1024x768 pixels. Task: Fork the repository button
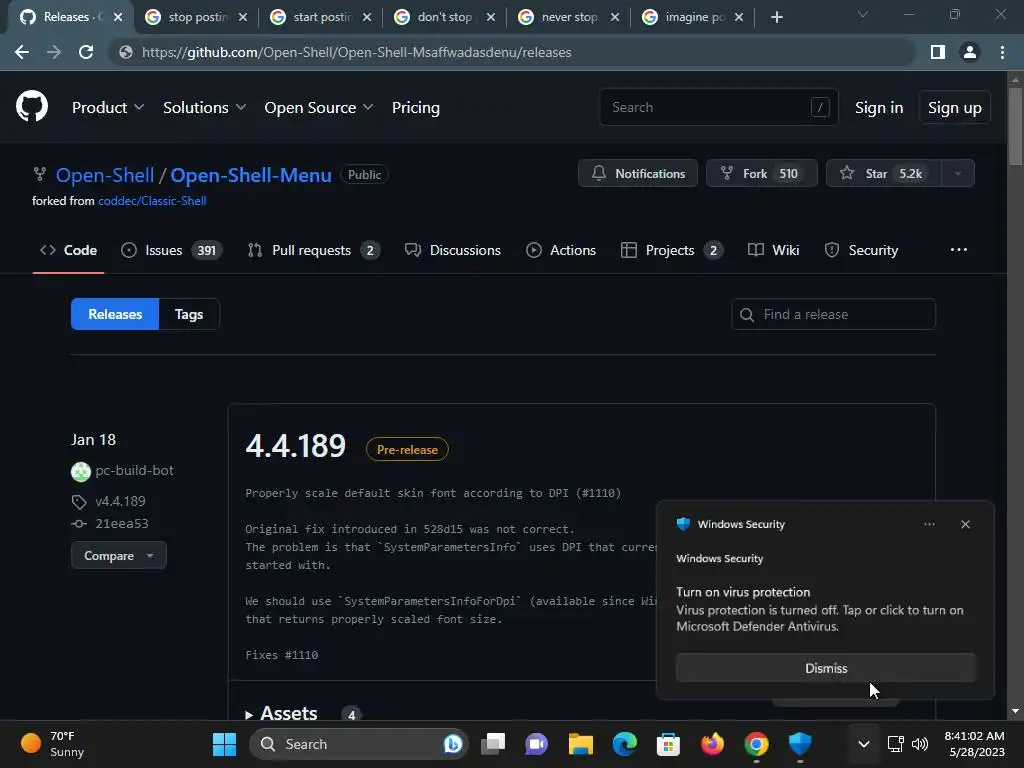coord(761,174)
